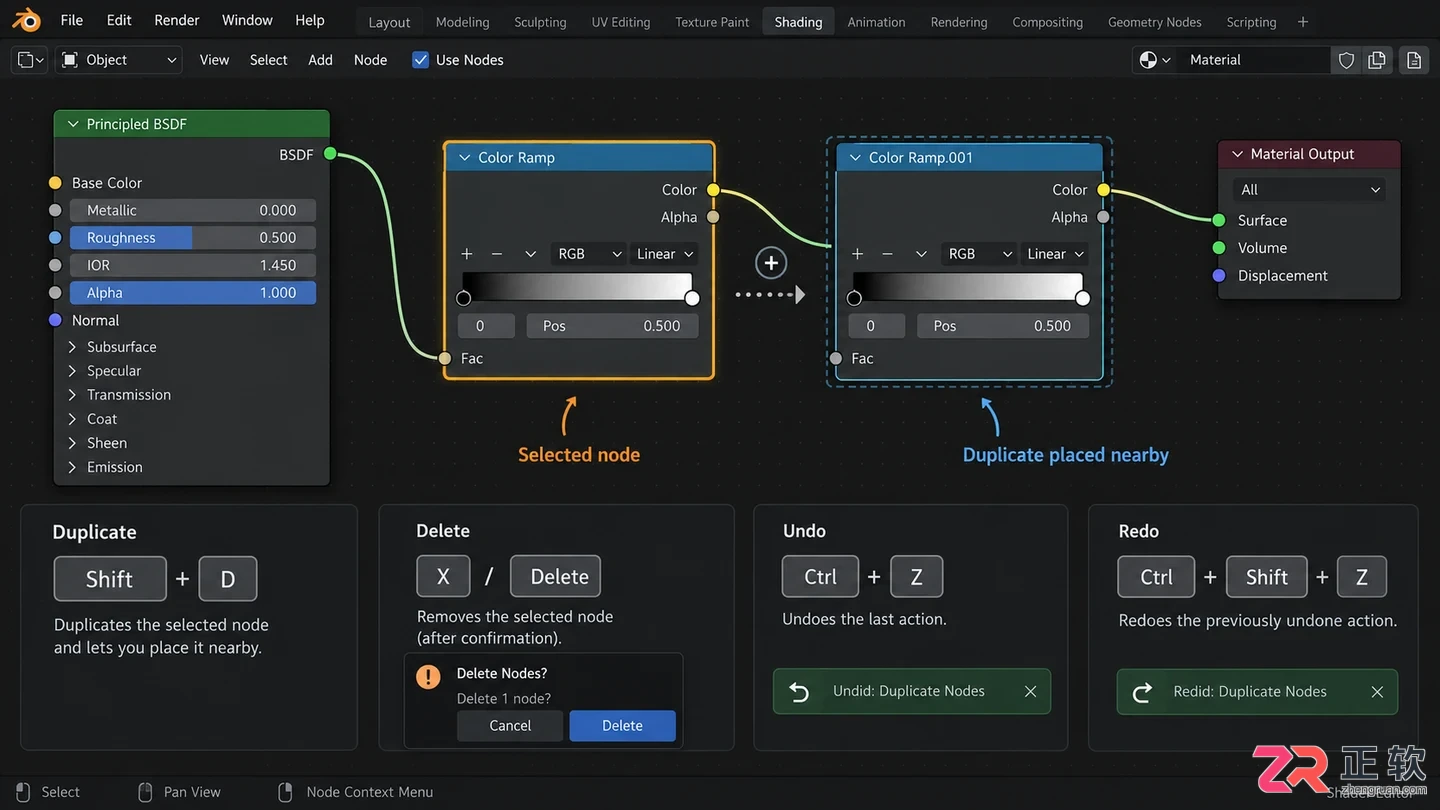1440x810 pixels.
Task: Open the Add menu in the editor header
Action: coord(320,60)
